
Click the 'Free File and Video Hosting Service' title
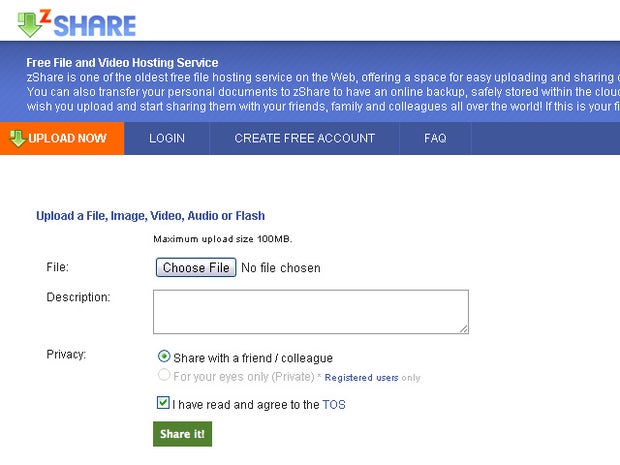pos(122,63)
